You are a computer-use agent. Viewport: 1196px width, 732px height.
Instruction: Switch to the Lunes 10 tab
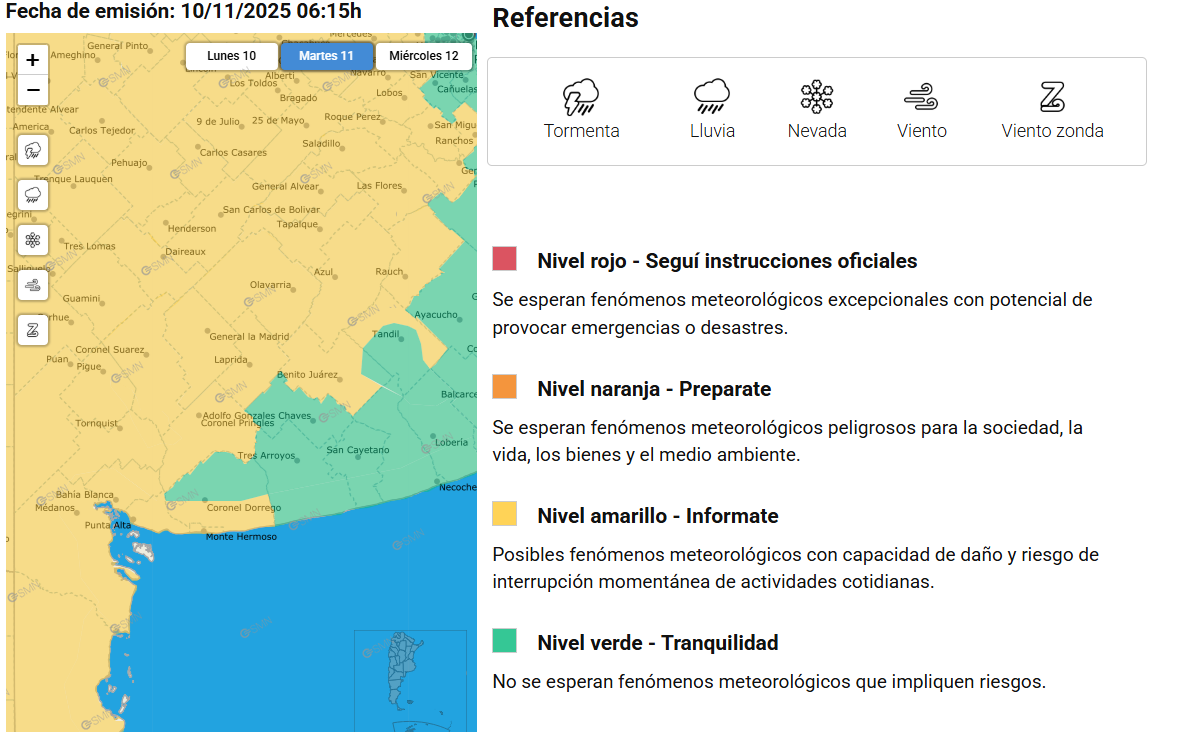231,56
